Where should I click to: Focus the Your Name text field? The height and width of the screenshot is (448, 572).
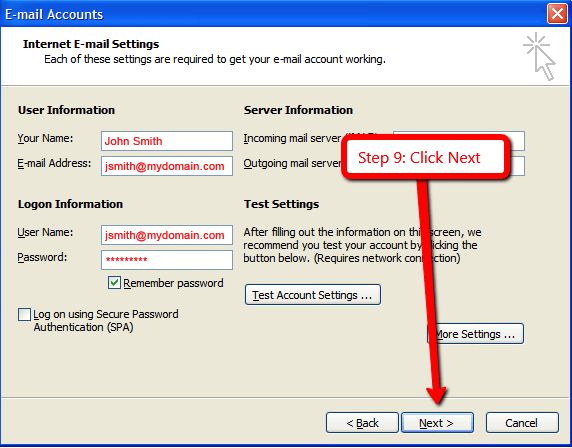(x=167, y=141)
